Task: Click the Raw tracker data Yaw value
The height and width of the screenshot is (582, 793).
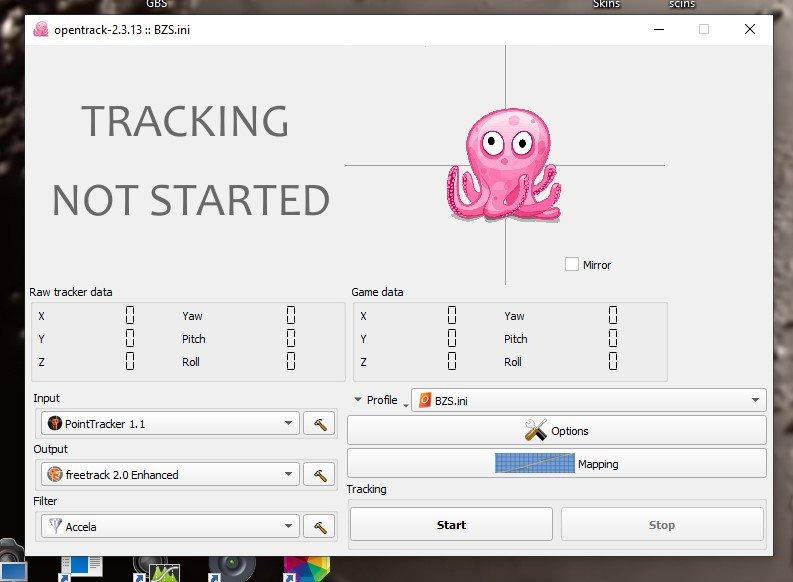Action: click(291, 315)
